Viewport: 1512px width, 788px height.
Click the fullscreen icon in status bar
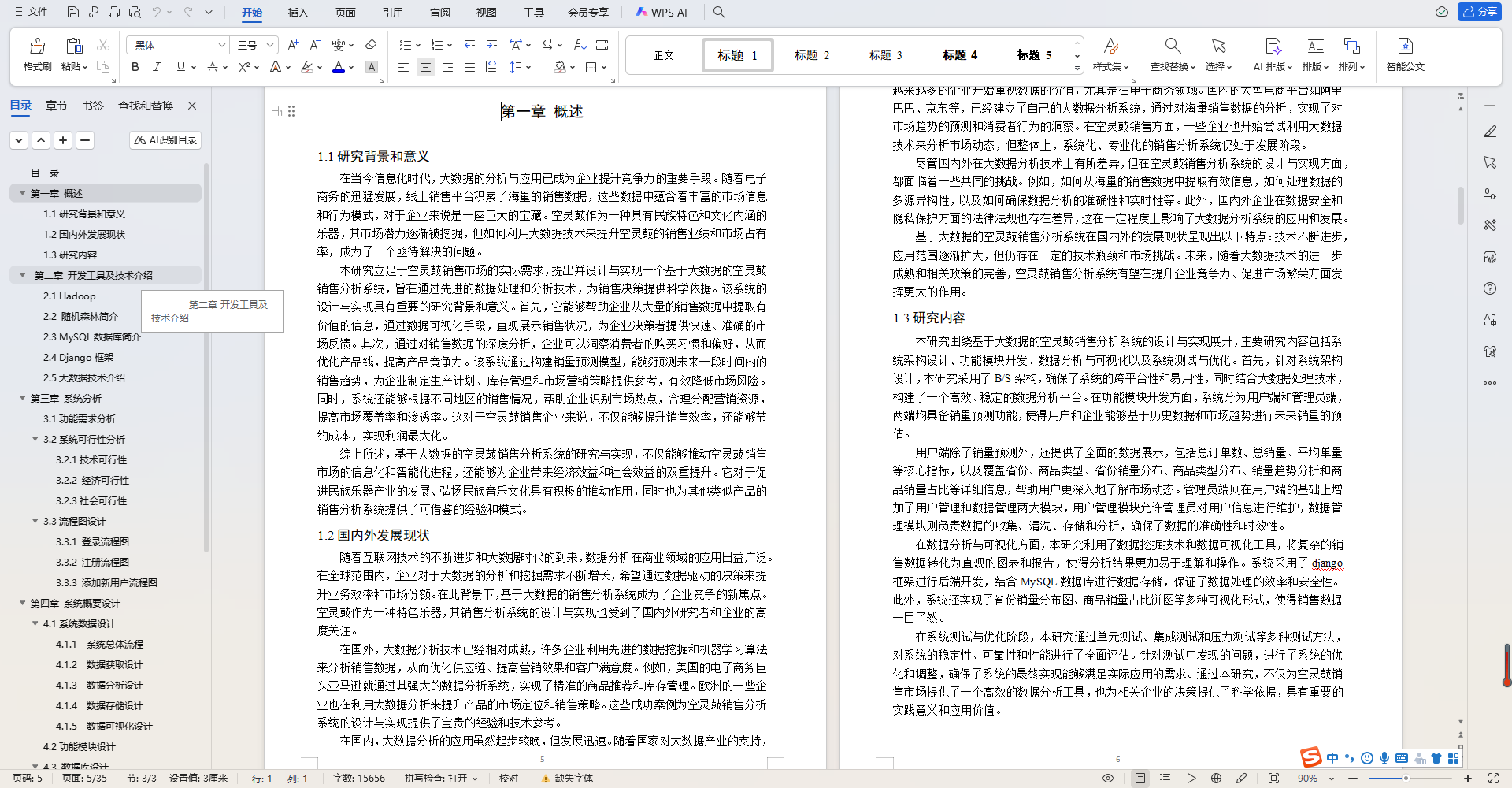pyautogui.click(x=1493, y=779)
